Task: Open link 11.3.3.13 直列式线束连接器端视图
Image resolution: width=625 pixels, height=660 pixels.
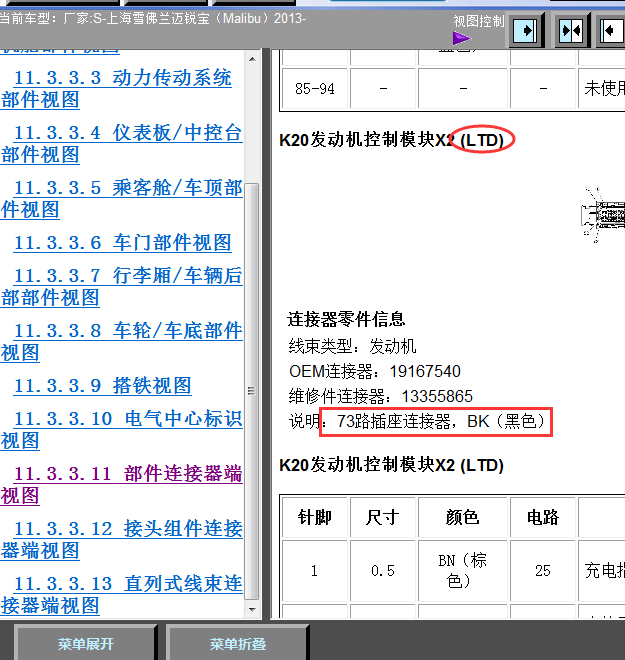Action: pos(122,594)
